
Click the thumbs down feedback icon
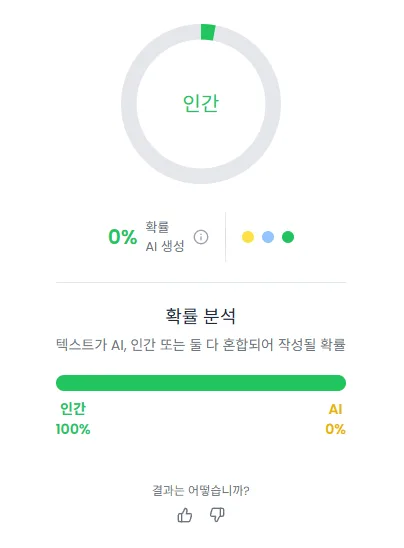pos(217,515)
